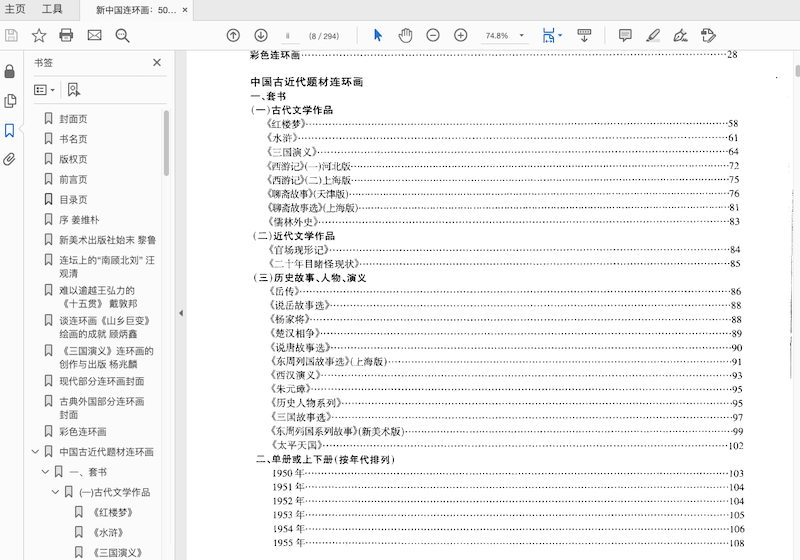Screen dimensions: 800x560
Task: Enable scrolling mode keyboard icon
Action: tap(584, 35)
